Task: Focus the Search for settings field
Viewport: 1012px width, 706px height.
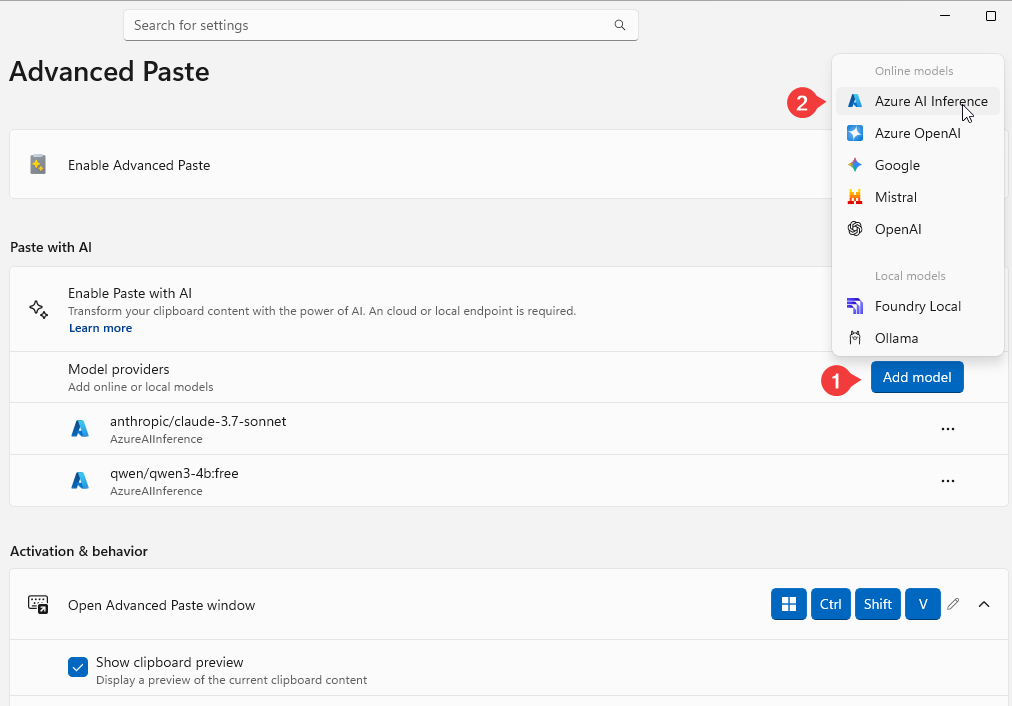Action: point(370,25)
